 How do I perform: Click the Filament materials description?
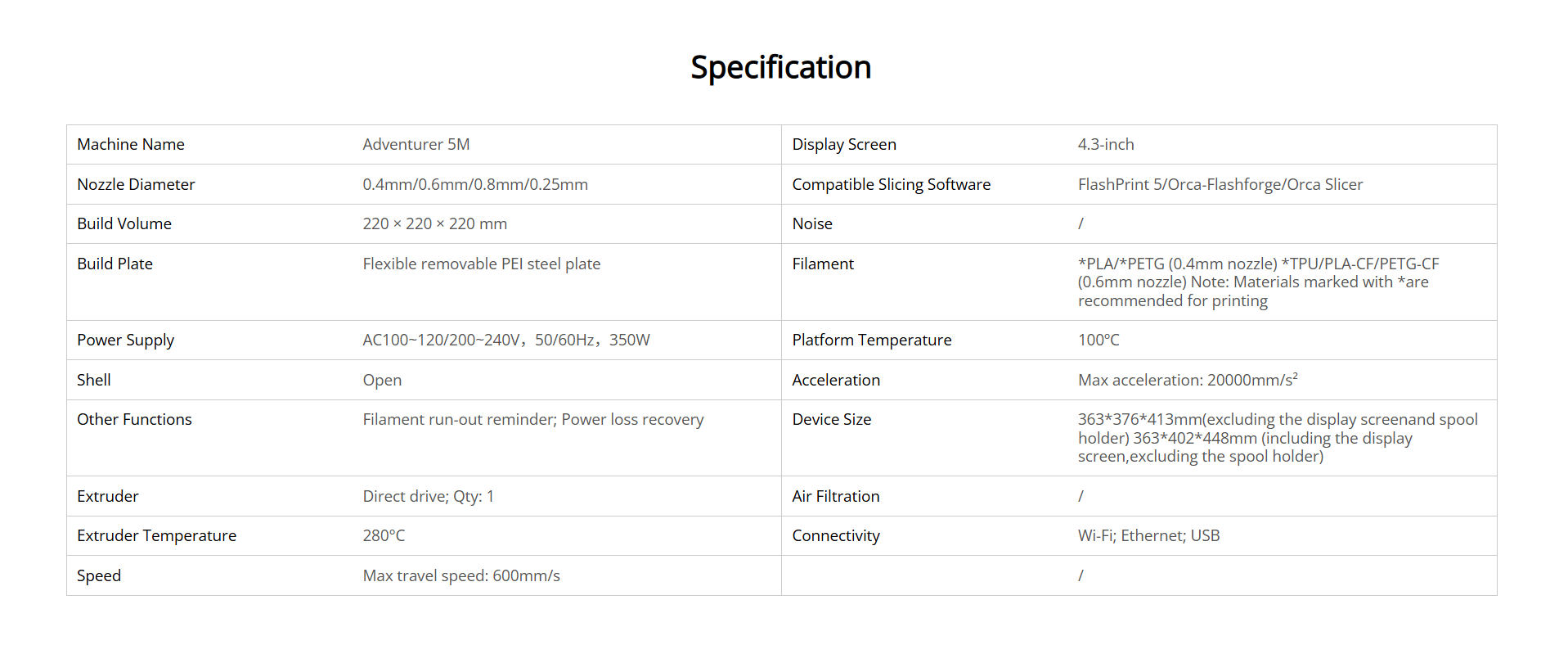1257,282
